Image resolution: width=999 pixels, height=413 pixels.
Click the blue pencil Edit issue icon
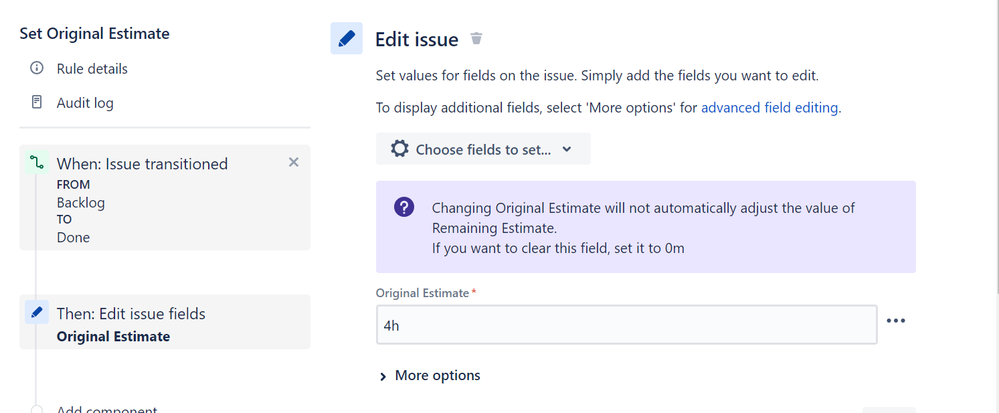click(346, 39)
